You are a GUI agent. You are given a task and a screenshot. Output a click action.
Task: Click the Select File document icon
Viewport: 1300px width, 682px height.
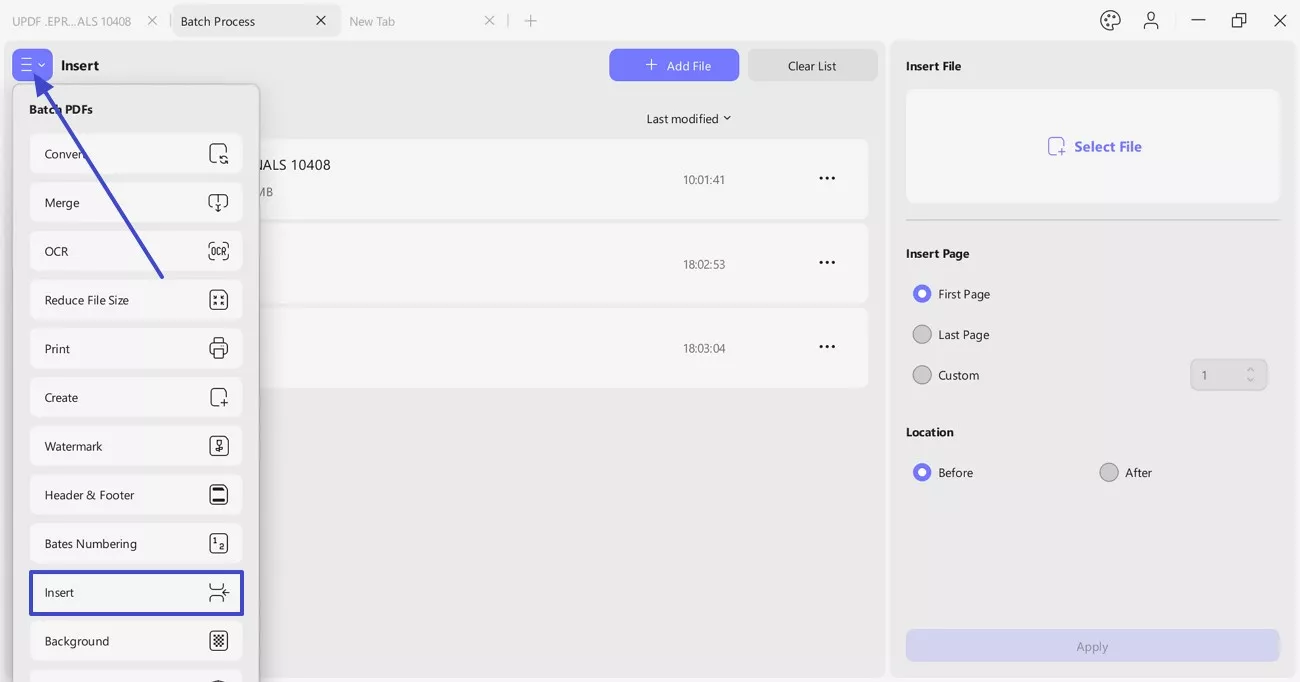1056,147
